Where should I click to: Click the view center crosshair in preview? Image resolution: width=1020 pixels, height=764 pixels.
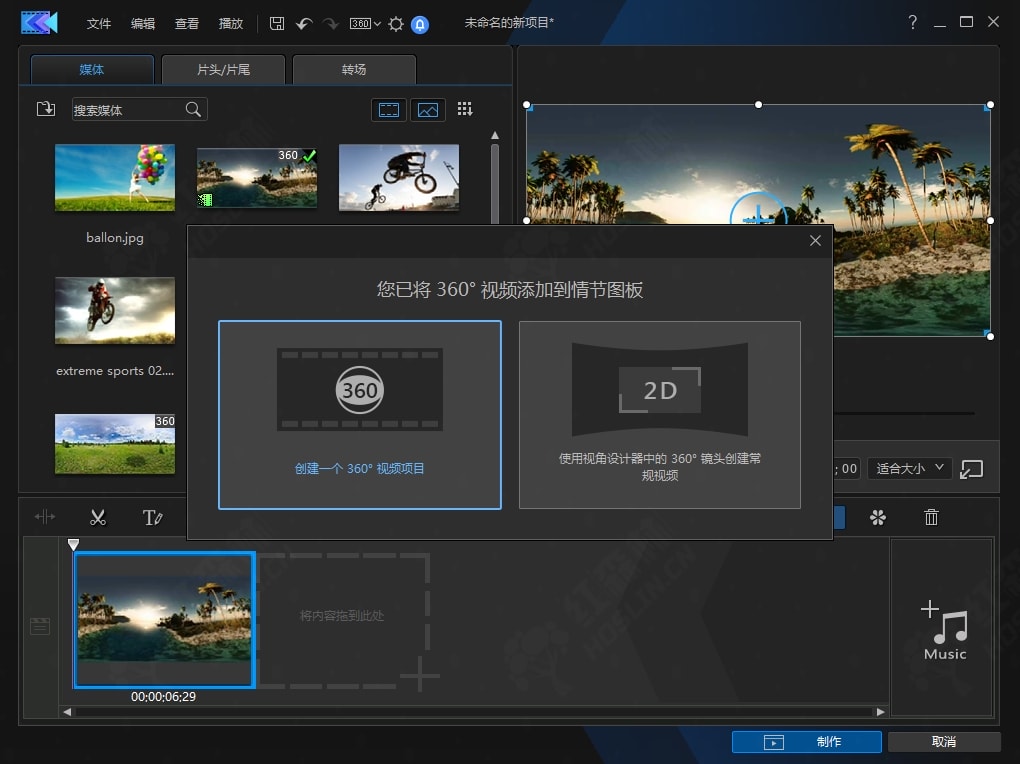click(x=758, y=211)
